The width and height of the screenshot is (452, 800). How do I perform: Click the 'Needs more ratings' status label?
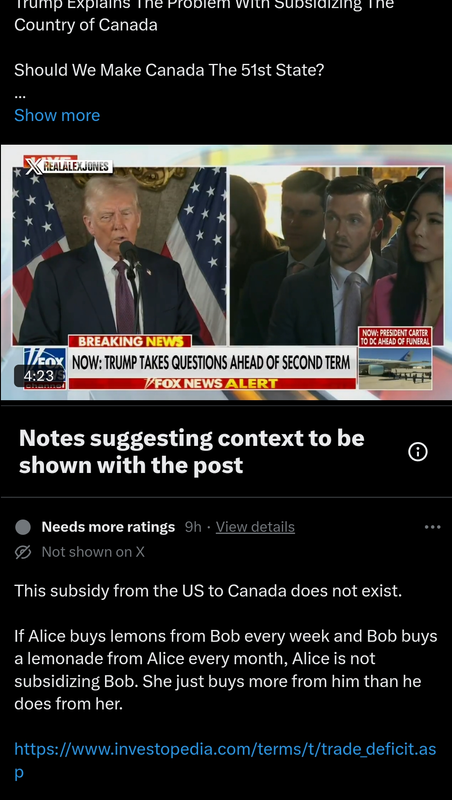click(108, 527)
